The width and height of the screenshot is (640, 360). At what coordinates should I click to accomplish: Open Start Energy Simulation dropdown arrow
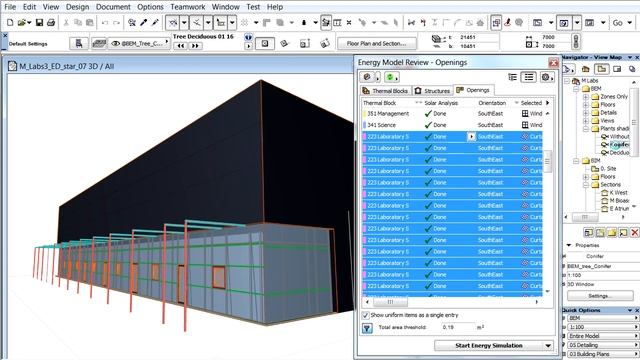[548, 346]
